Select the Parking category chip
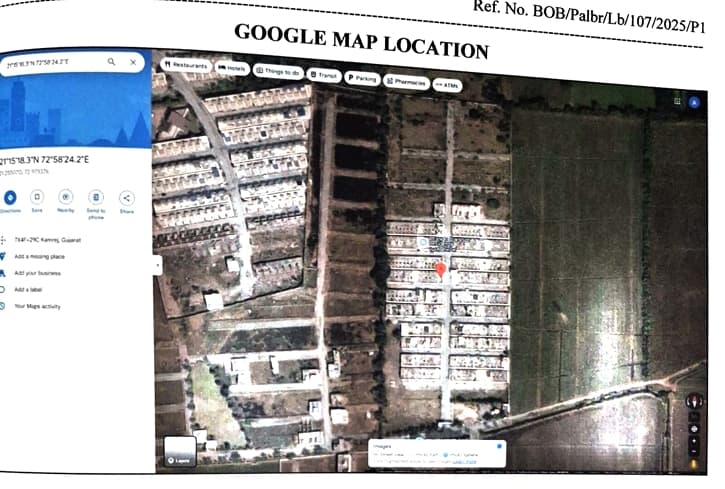 tap(362, 79)
